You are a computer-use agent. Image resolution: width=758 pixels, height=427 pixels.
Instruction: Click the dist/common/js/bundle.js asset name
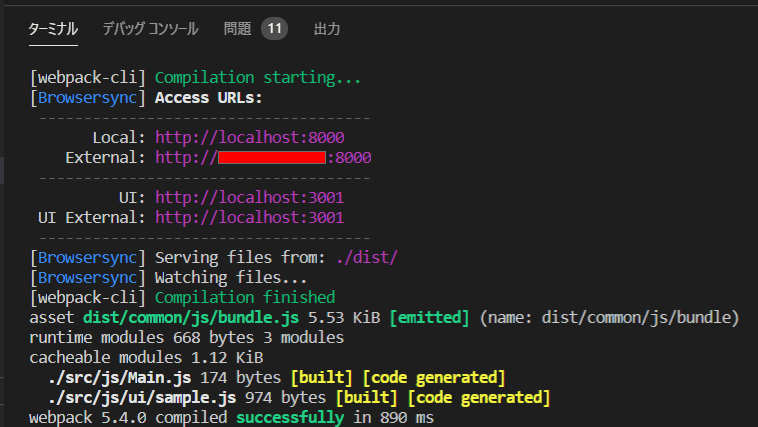click(191, 318)
